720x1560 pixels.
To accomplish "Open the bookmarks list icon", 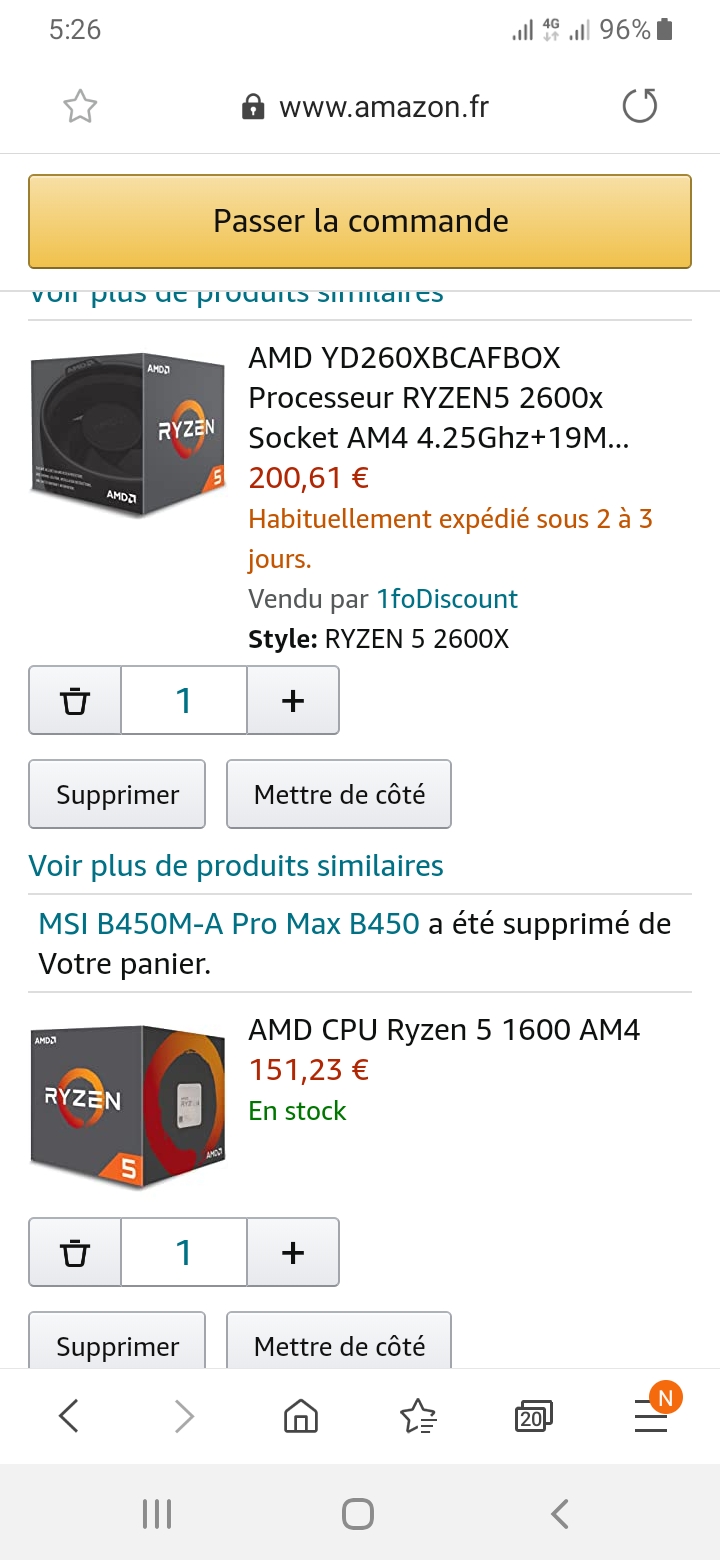I will tap(417, 1415).
